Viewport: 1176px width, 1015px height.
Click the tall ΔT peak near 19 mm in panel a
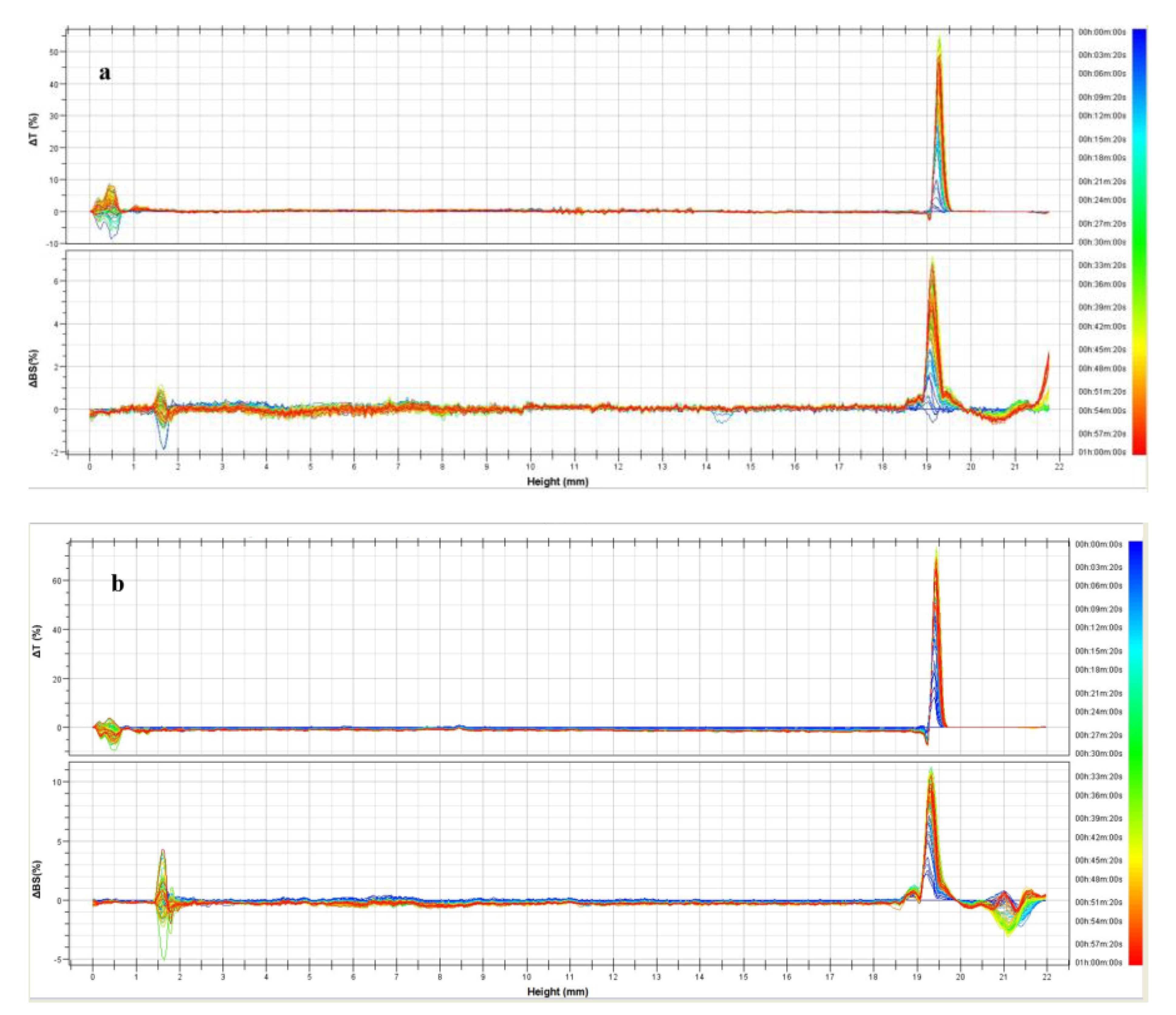(x=939, y=85)
